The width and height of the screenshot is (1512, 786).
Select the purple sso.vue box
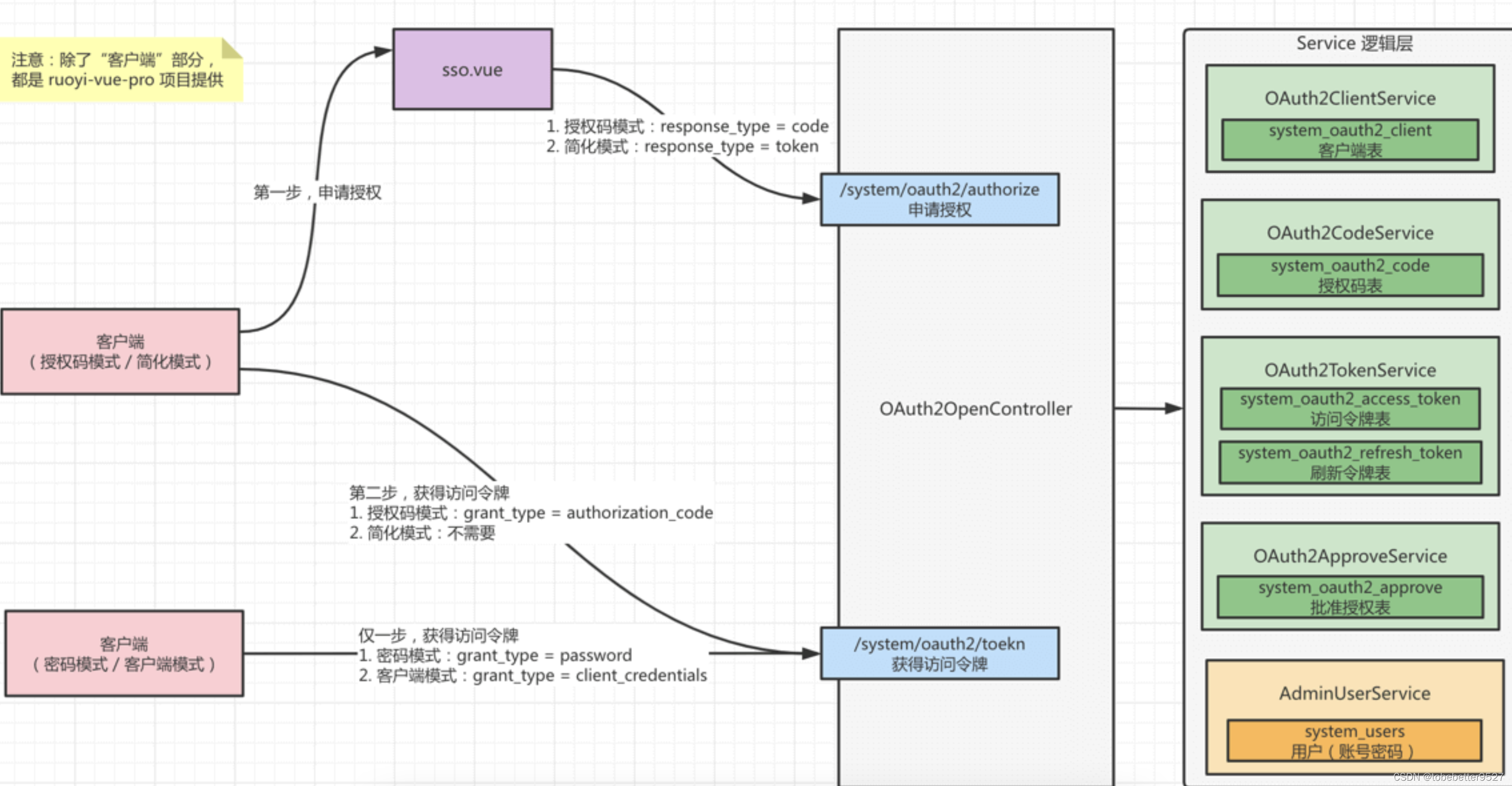(472, 69)
